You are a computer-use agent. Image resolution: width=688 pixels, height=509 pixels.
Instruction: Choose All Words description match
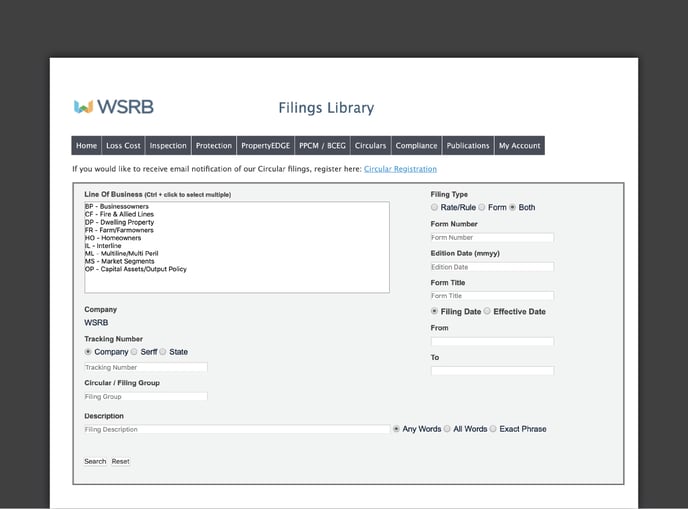pyautogui.click(x=447, y=429)
